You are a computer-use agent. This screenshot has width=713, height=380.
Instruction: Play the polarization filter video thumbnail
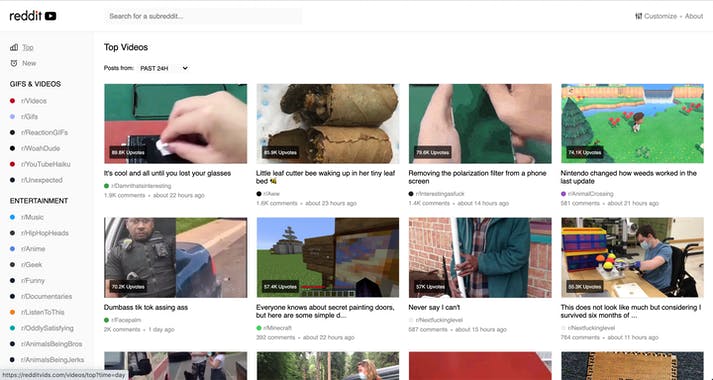tap(480, 124)
